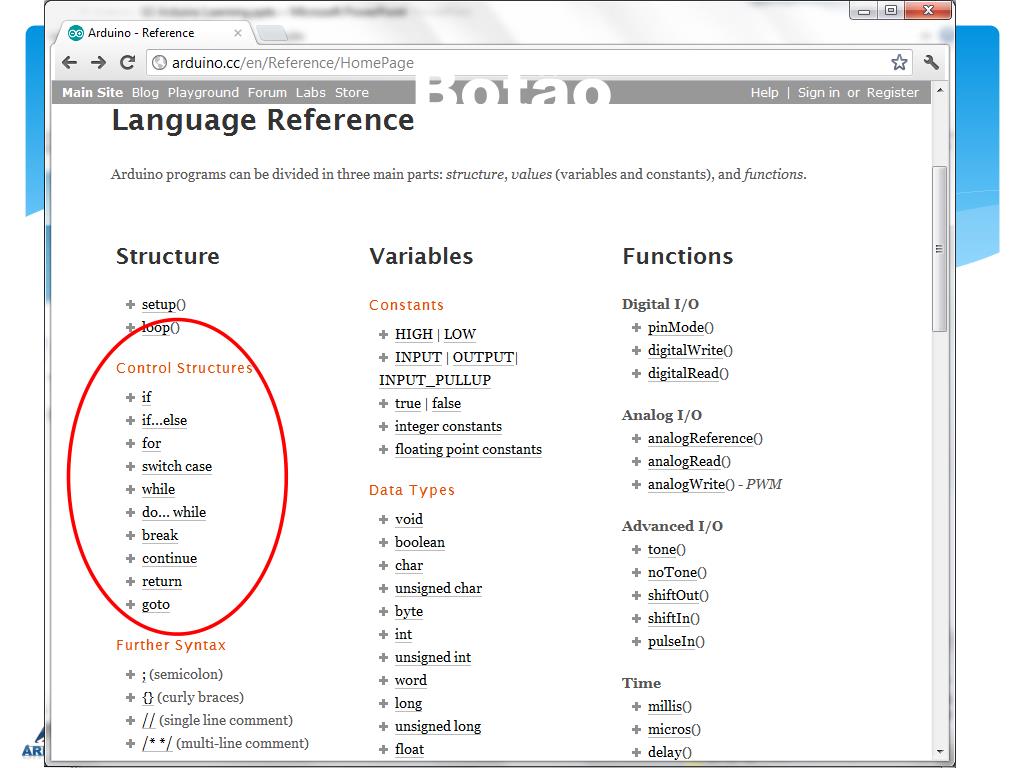
Task: Visit Labs from the navigation bar
Action: tap(310, 93)
